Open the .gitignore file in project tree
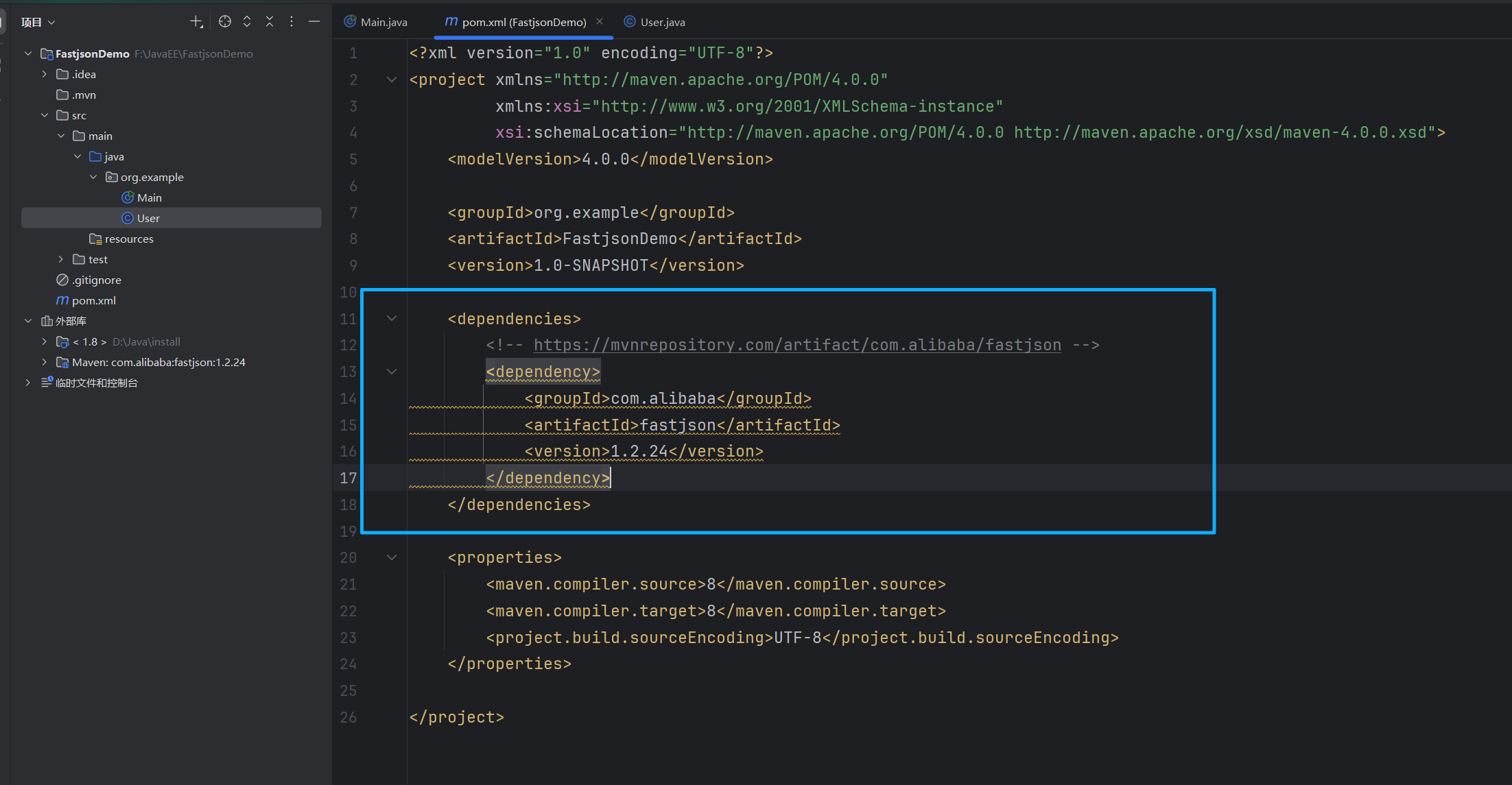 pos(96,280)
